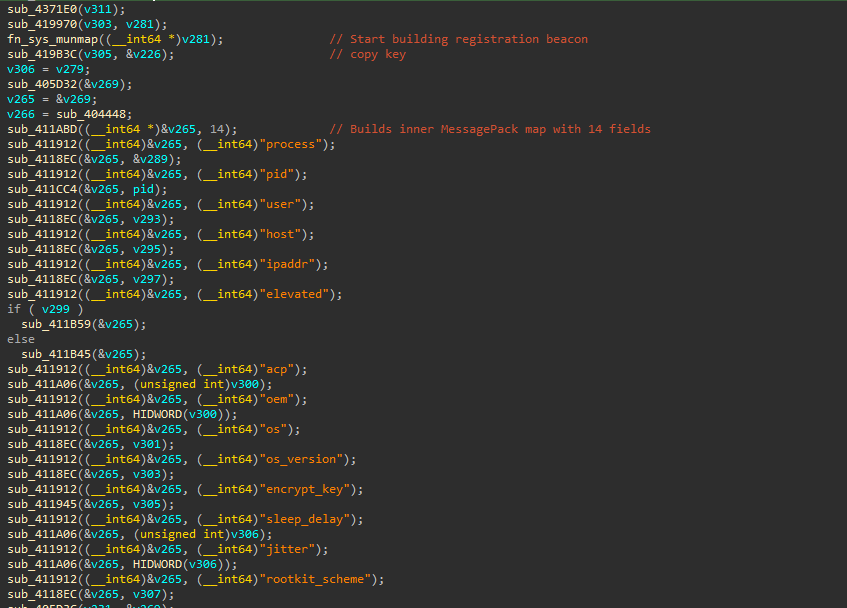Click the fn_sys_munmap function name
This screenshot has width=847, height=608.
point(52,39)
